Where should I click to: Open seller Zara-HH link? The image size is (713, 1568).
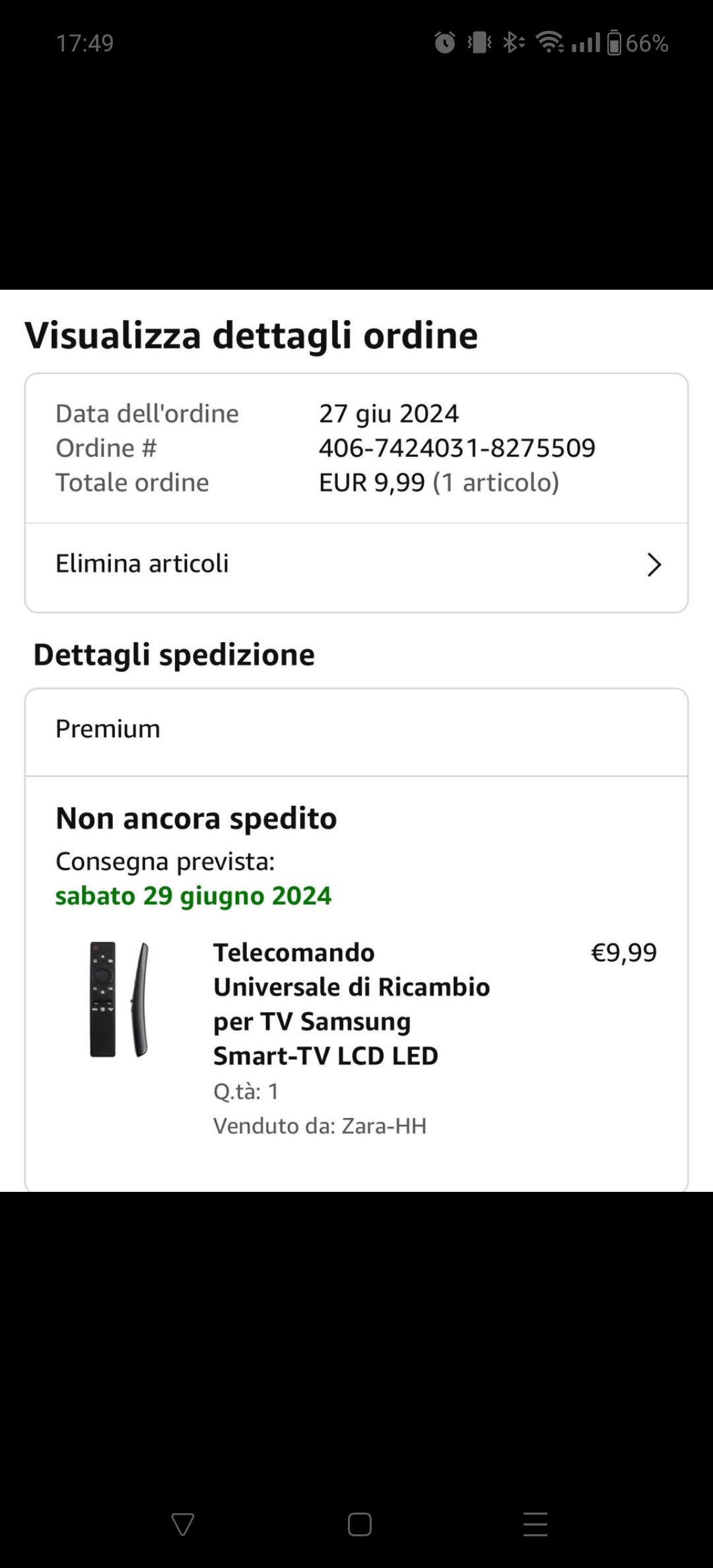tap(384, 1126)
